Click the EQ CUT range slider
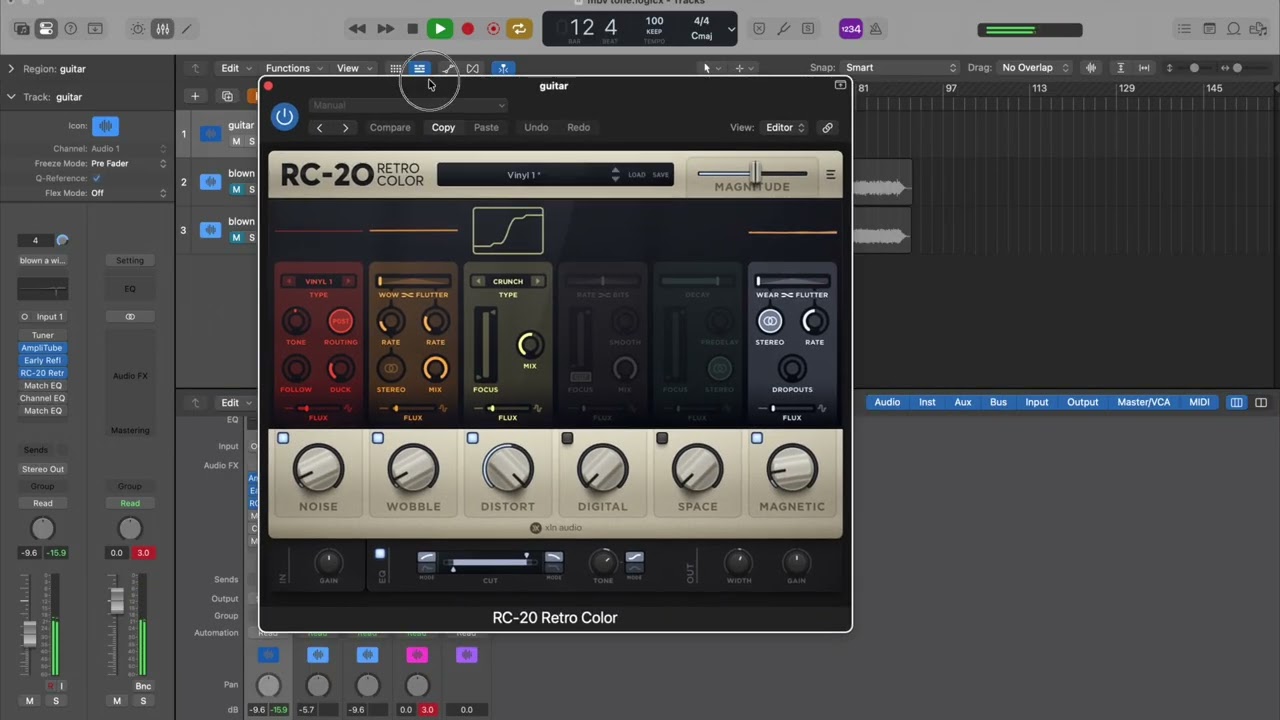Screen dimensions: 1280x720 tap(491, 564)
